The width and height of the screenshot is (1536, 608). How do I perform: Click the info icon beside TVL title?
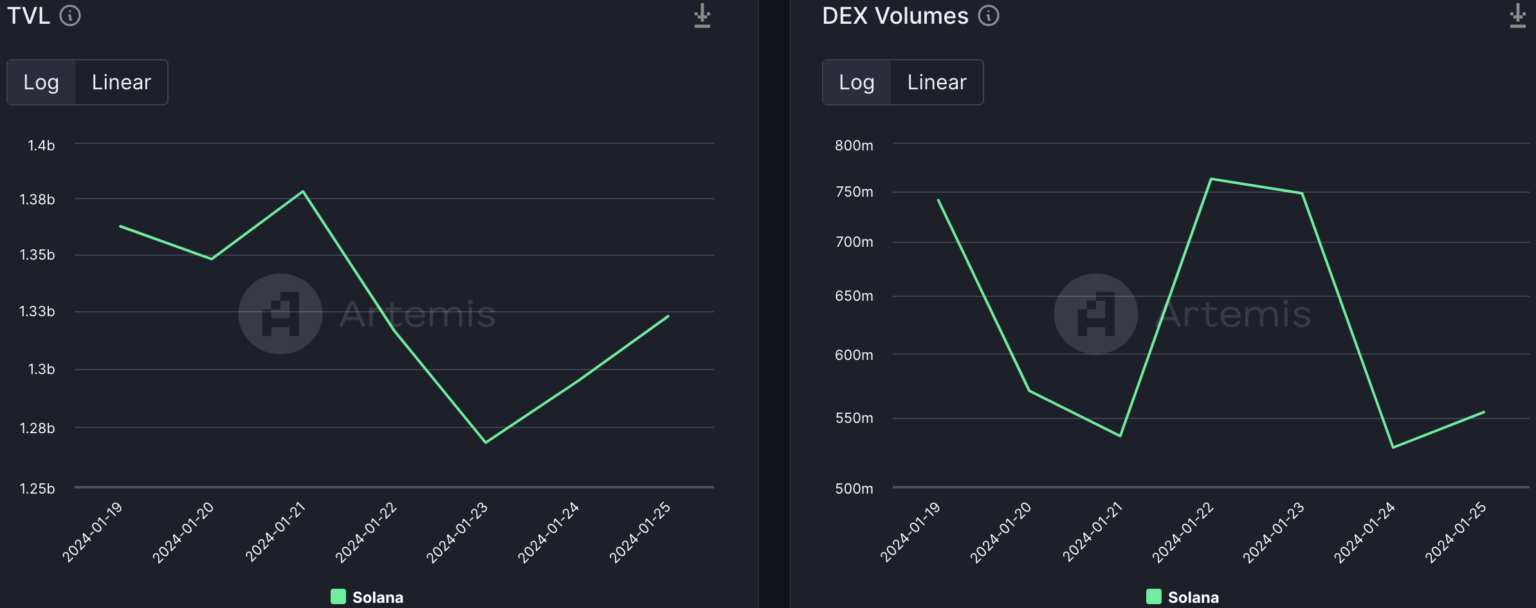click(70, 16)
